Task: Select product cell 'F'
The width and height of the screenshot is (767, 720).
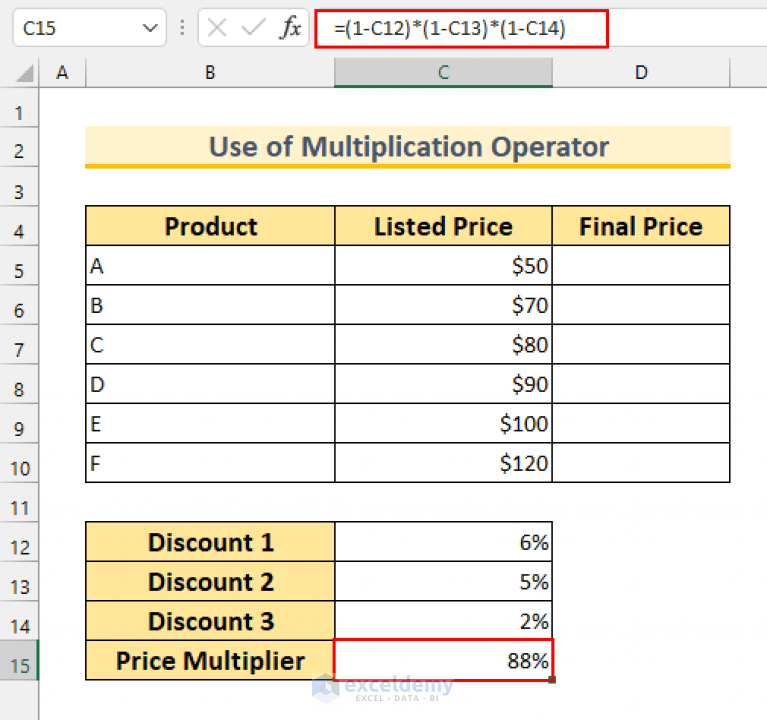Action: coord(210,463)
